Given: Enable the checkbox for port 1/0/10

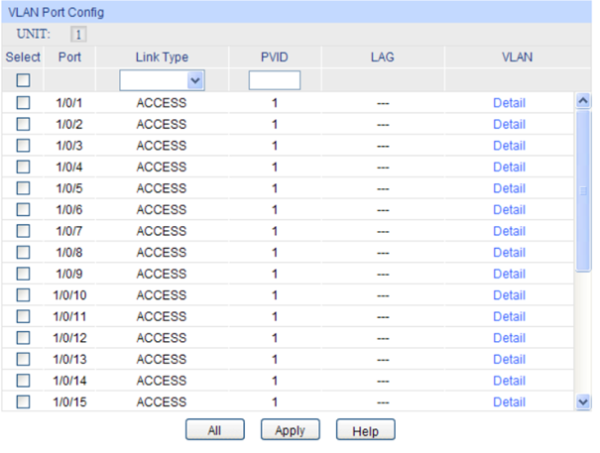Looking at the screenshot, I should click(22, 295).
